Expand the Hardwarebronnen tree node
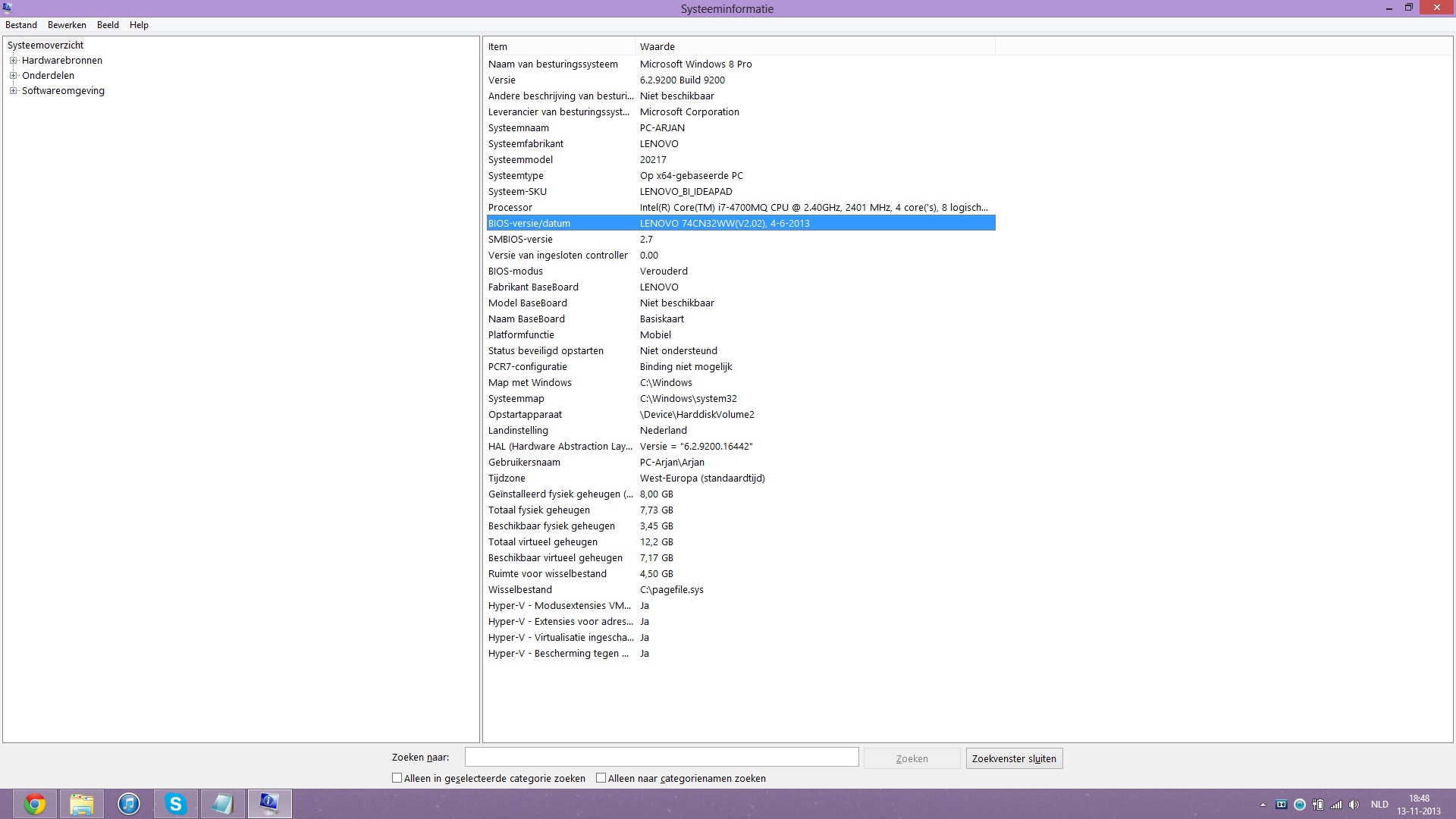 tap(13, 61)
